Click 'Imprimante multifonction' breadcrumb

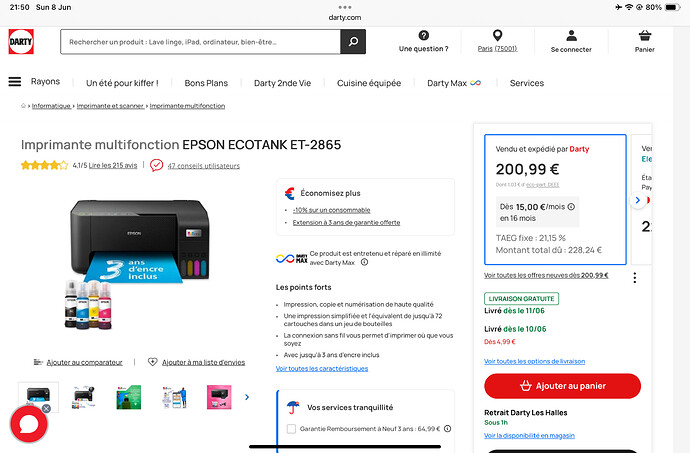click(187, 106)
